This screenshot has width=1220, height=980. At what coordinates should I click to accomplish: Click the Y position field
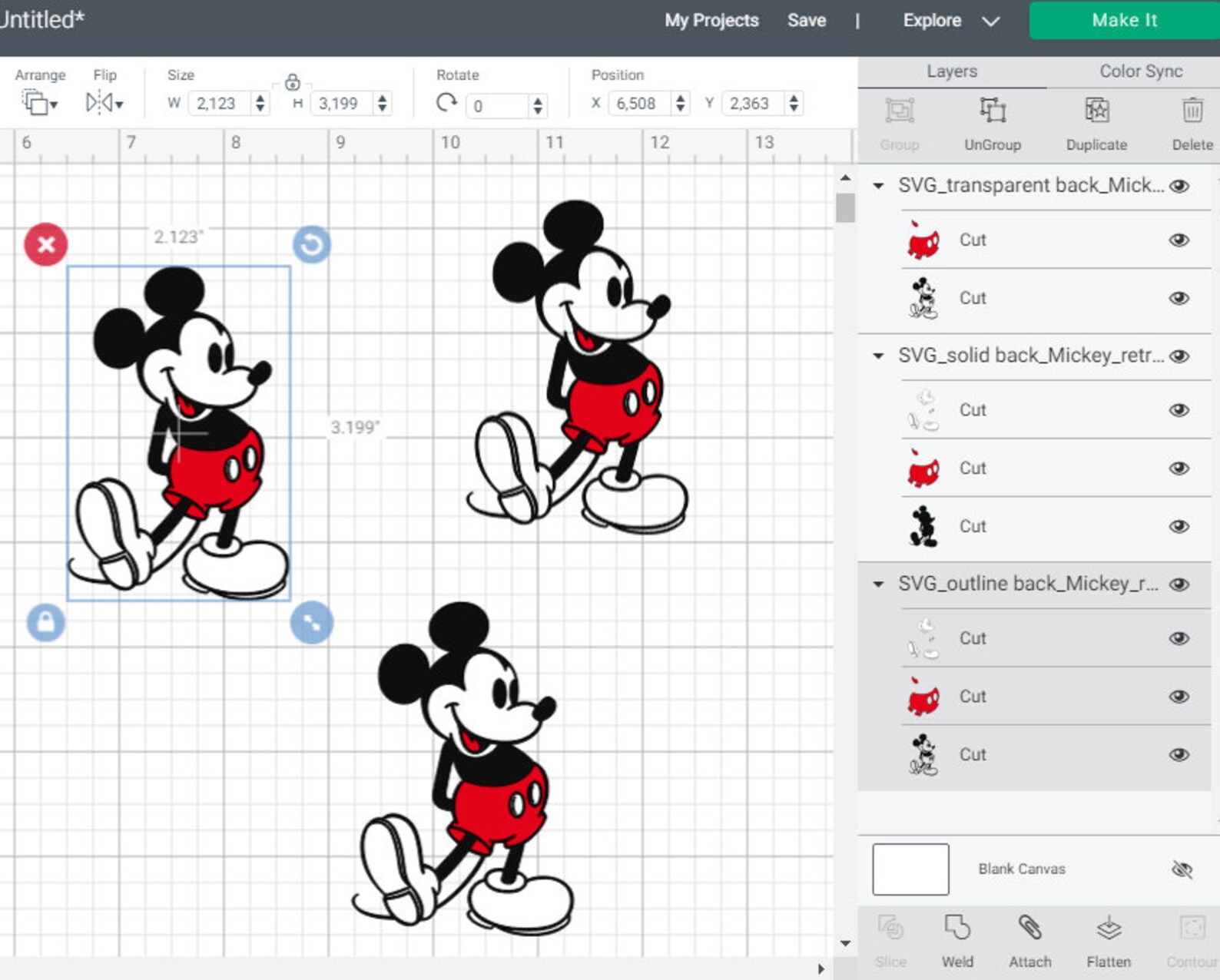click(754, 104)
